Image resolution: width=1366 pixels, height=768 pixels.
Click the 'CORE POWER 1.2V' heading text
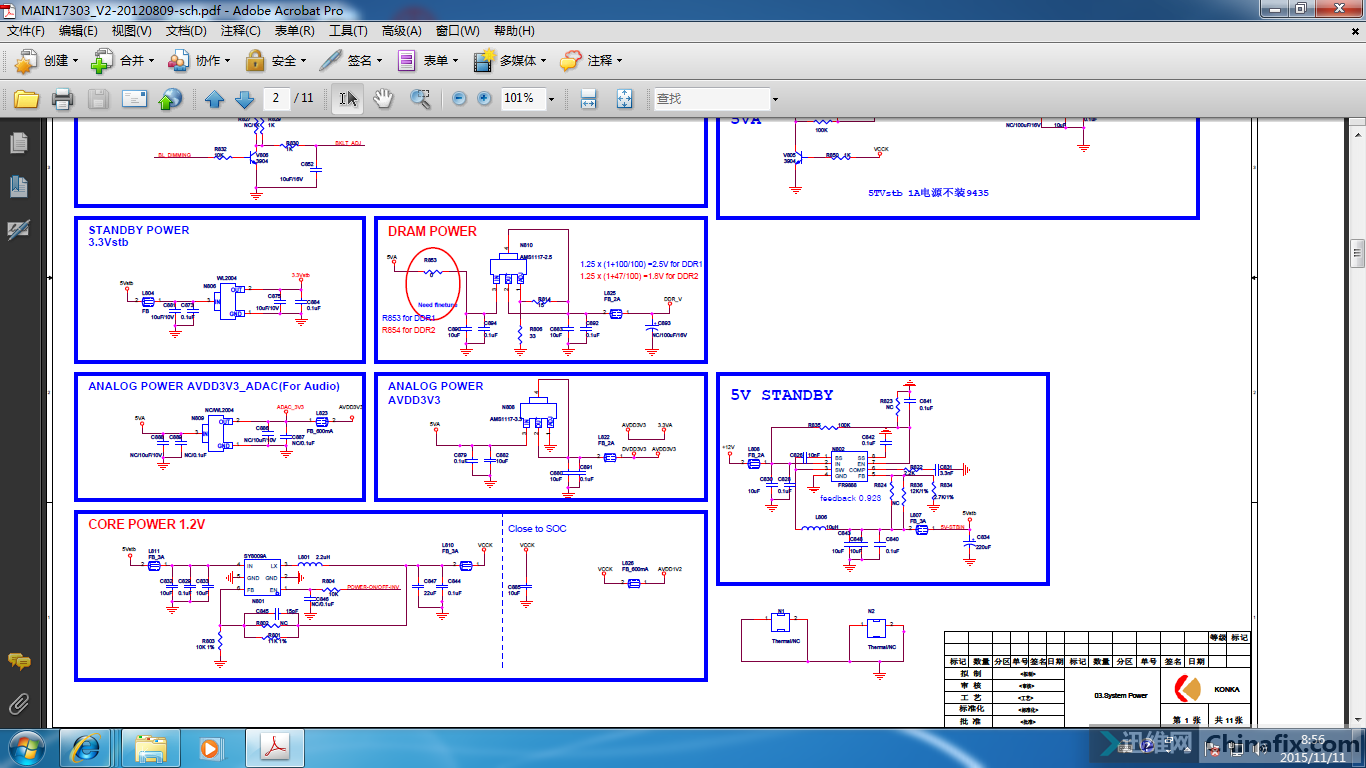pyautogui.click(x=146, y=524)
